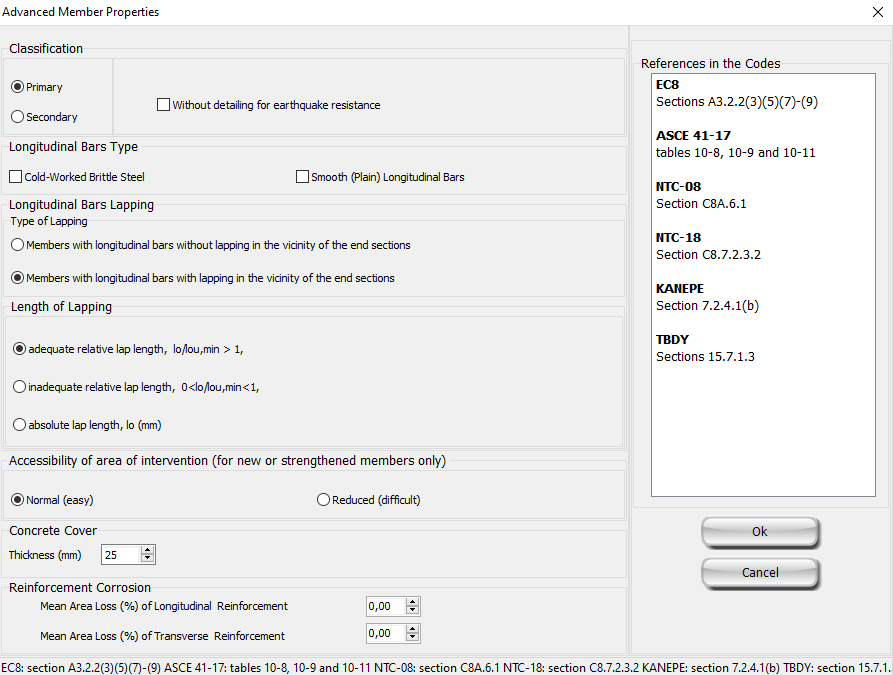Viewport: 893px width, 675px height.
Task: Select the Secondary classification radio button
Action: tap(17, 117)
